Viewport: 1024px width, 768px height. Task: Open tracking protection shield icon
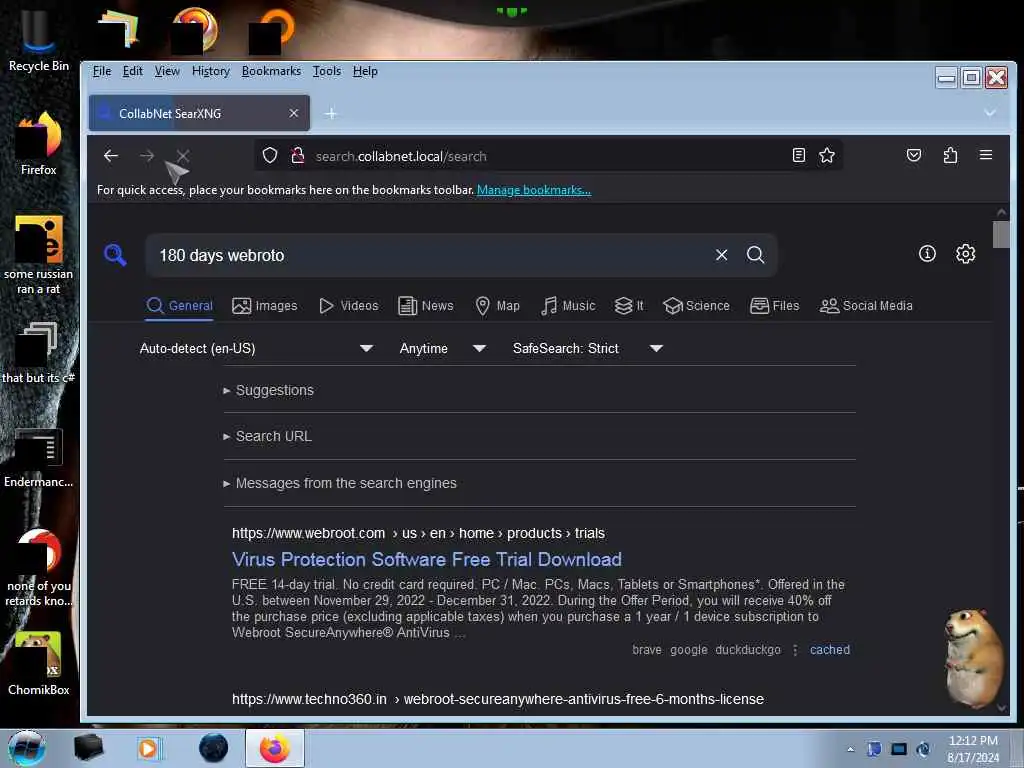click(270, 155)
